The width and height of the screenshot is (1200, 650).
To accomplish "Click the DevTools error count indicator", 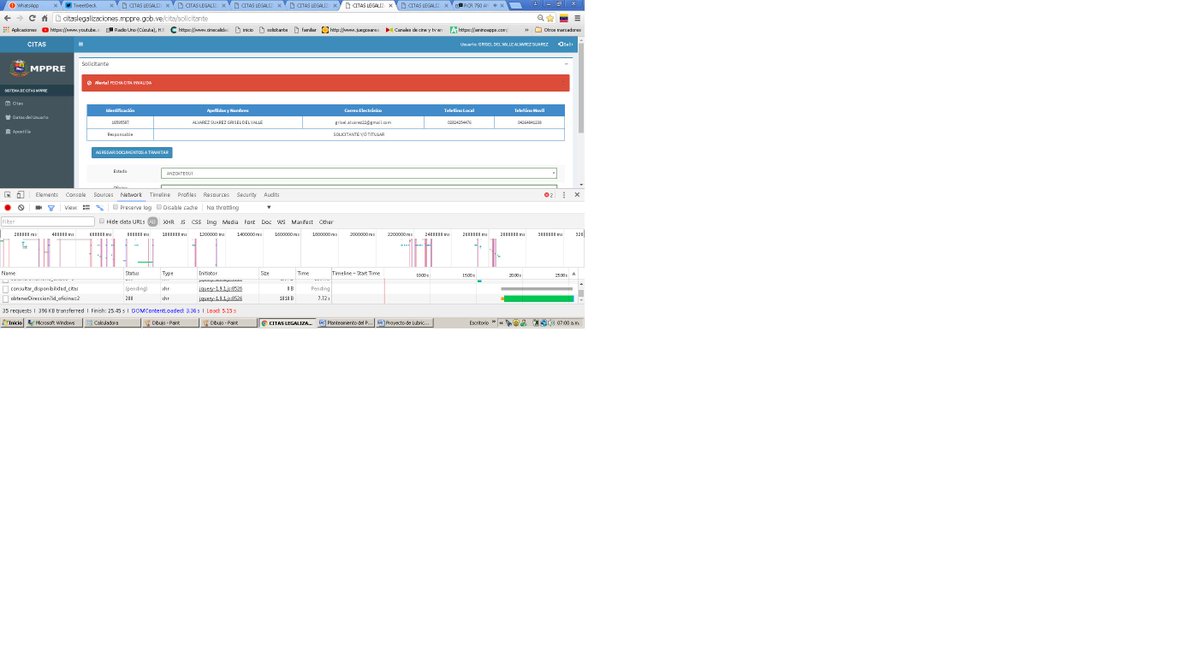I will tap(549, 195).
